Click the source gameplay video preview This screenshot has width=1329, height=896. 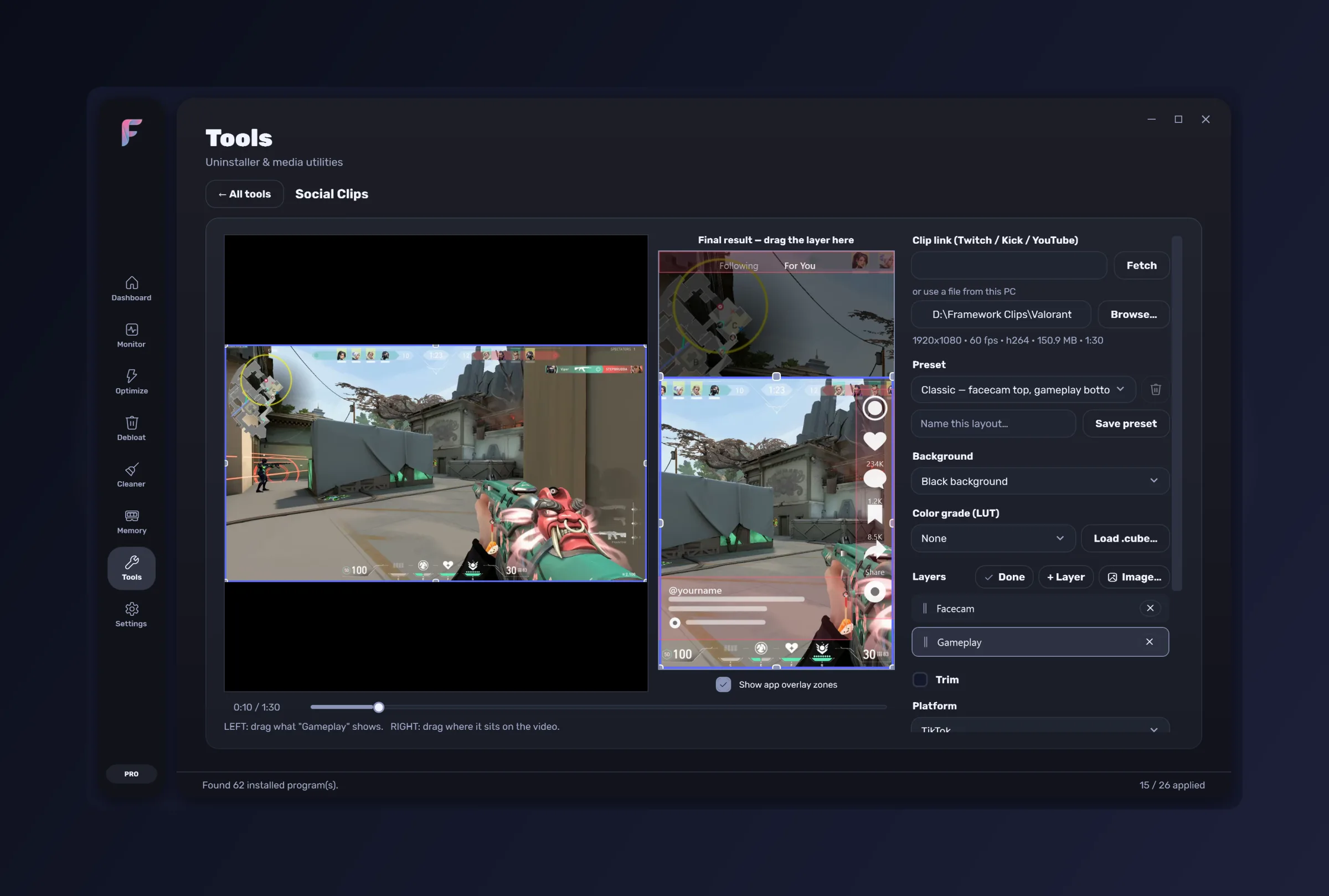click(436, 463)
